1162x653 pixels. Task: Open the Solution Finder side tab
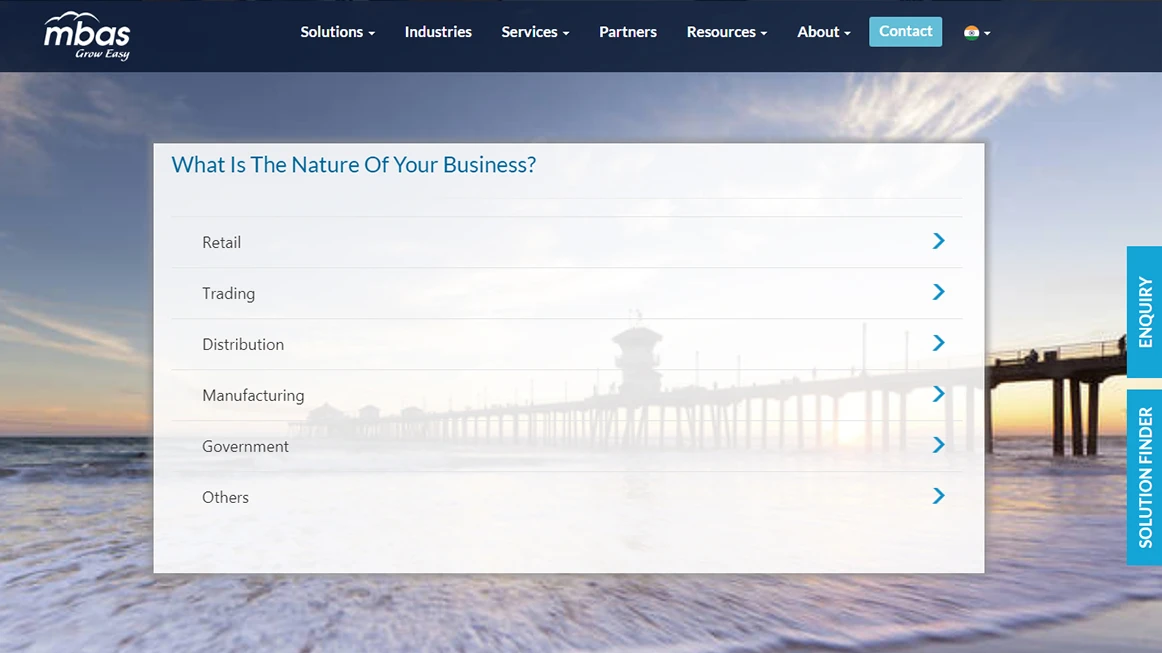pyautogui.click(x=1145, y=477)
